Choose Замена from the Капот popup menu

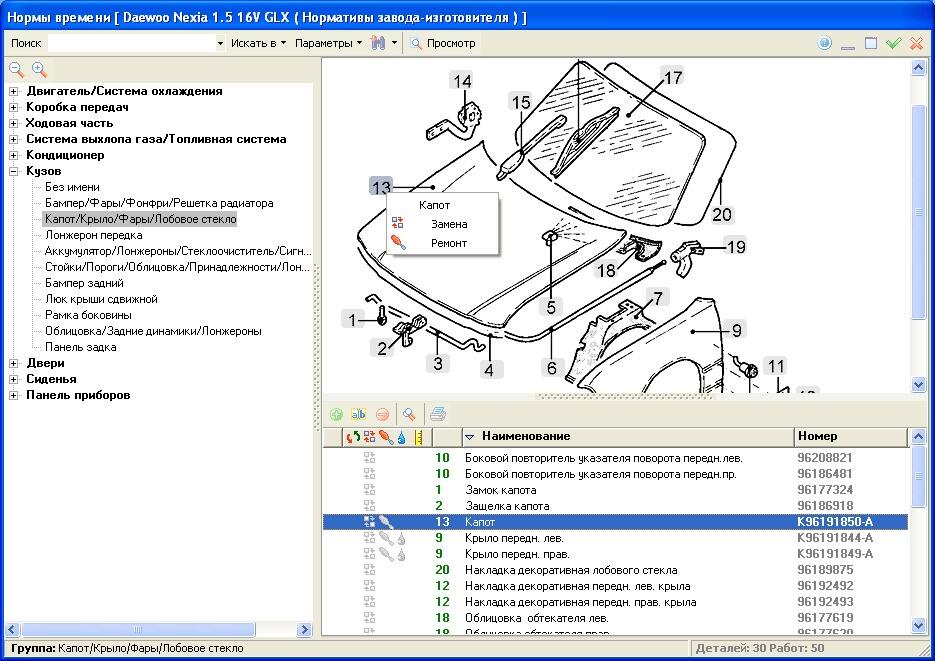pos(448,224)
